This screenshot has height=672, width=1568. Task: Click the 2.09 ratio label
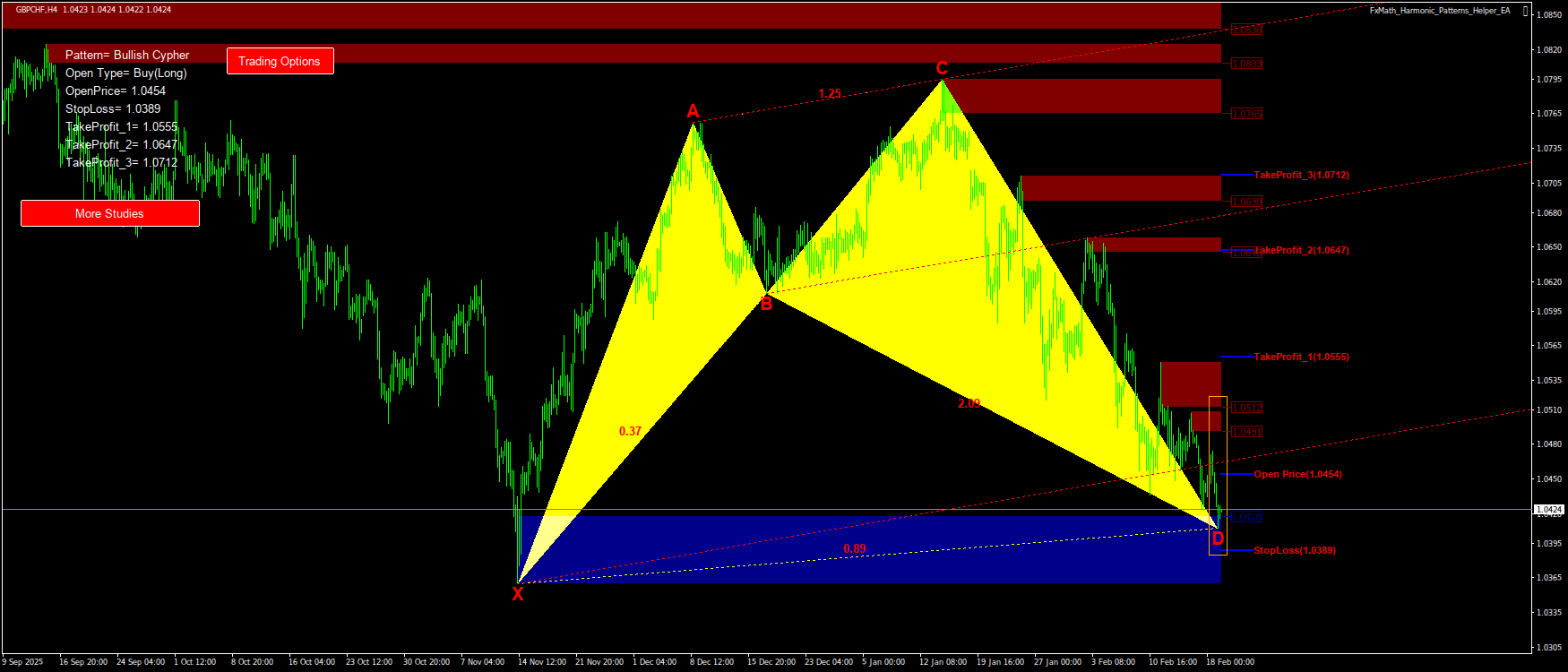pos(969,404)
